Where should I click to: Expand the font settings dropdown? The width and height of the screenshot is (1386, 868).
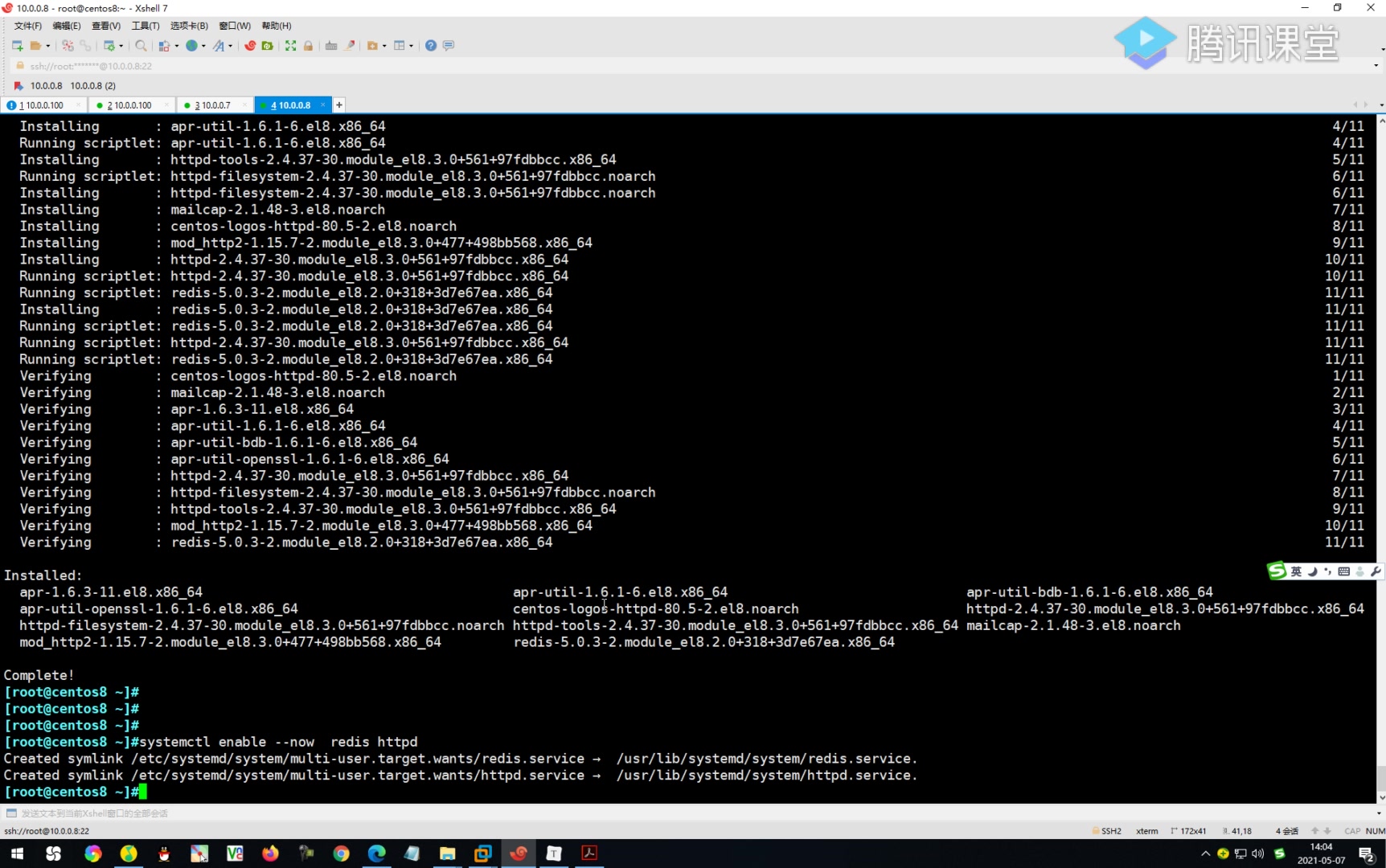coord(230,46)
